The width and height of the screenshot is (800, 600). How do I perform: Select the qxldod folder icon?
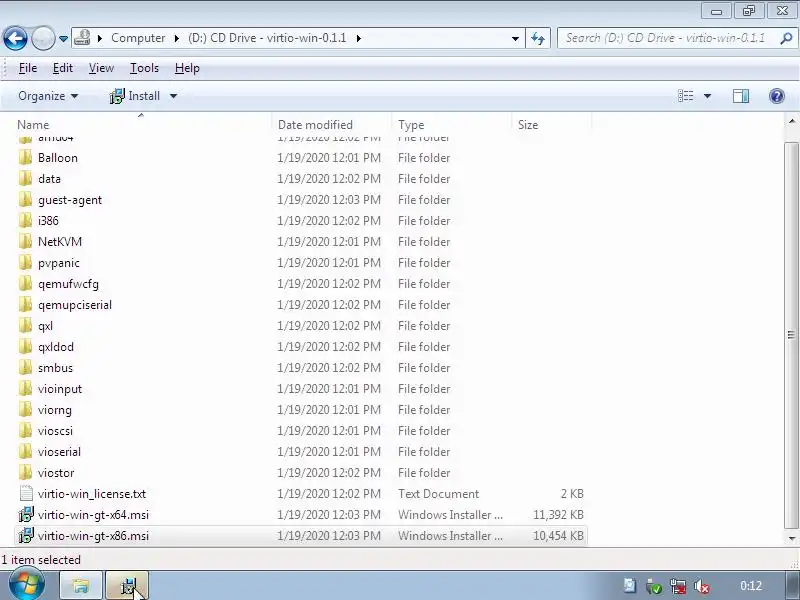pyautogui.click(x=26, y=346)
